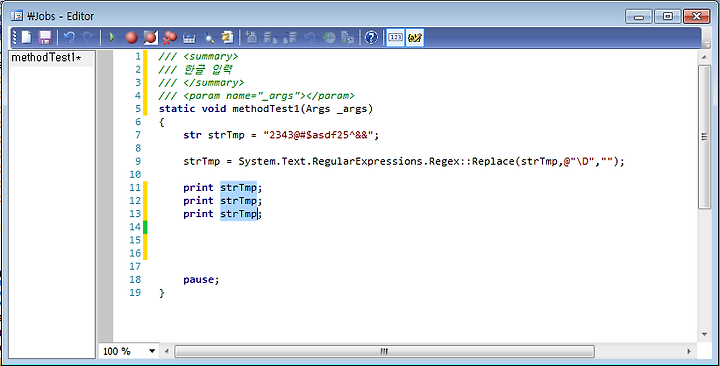Screen dimensions: 720x366
Task: Enable or disable breakpoint icon
Action: click(x=151, y=37)
